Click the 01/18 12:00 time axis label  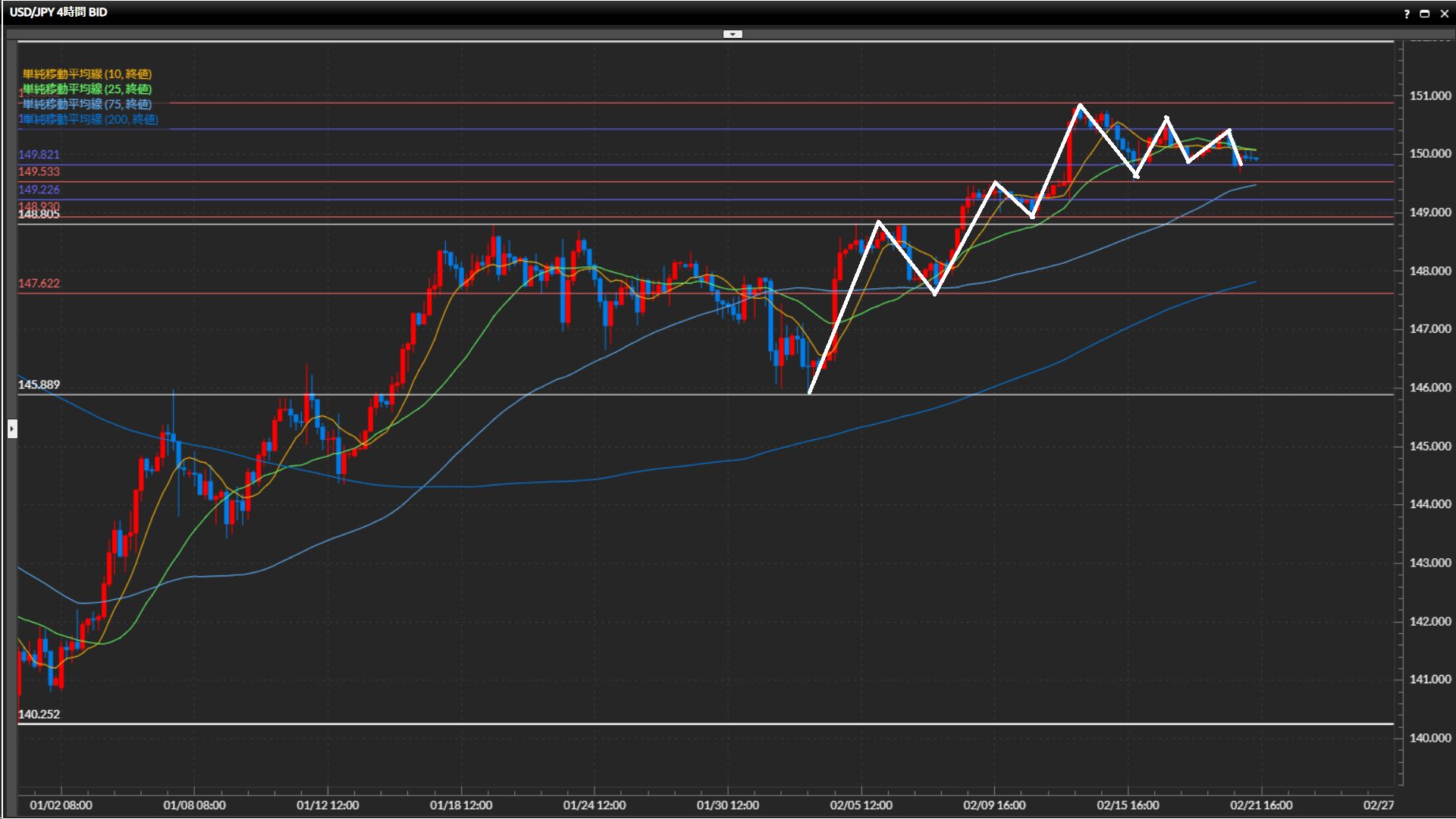[461, 805]
